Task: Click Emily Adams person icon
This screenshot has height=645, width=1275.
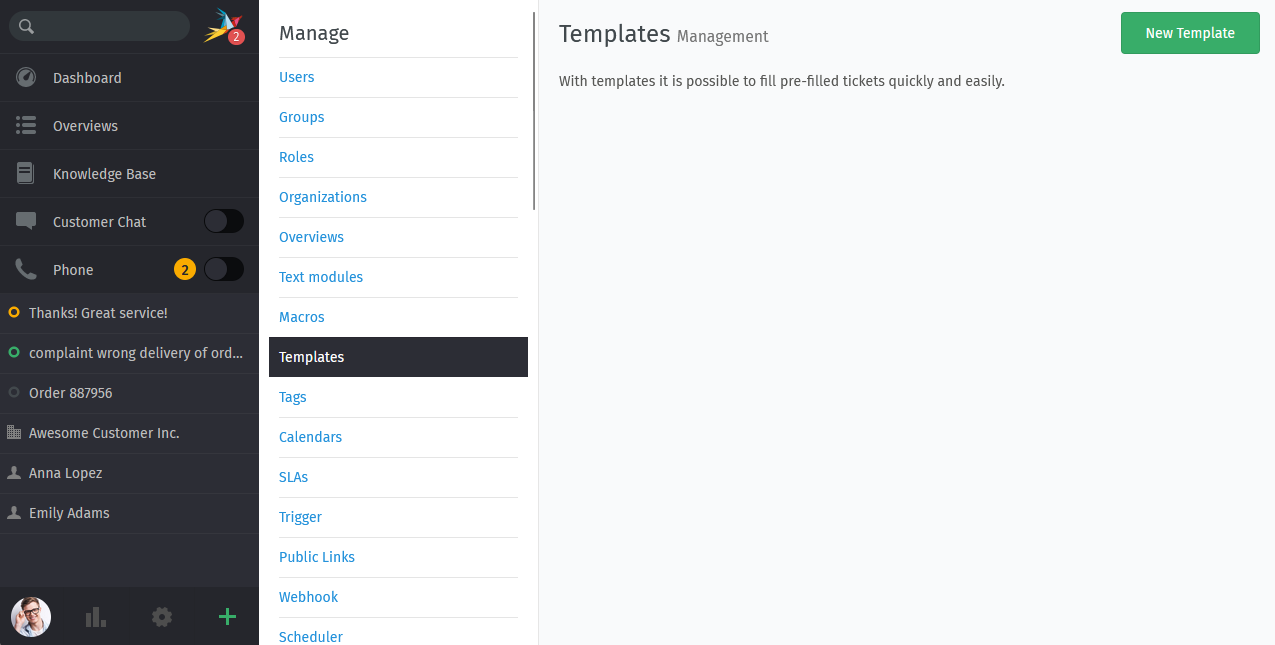Action: point(14,513)
